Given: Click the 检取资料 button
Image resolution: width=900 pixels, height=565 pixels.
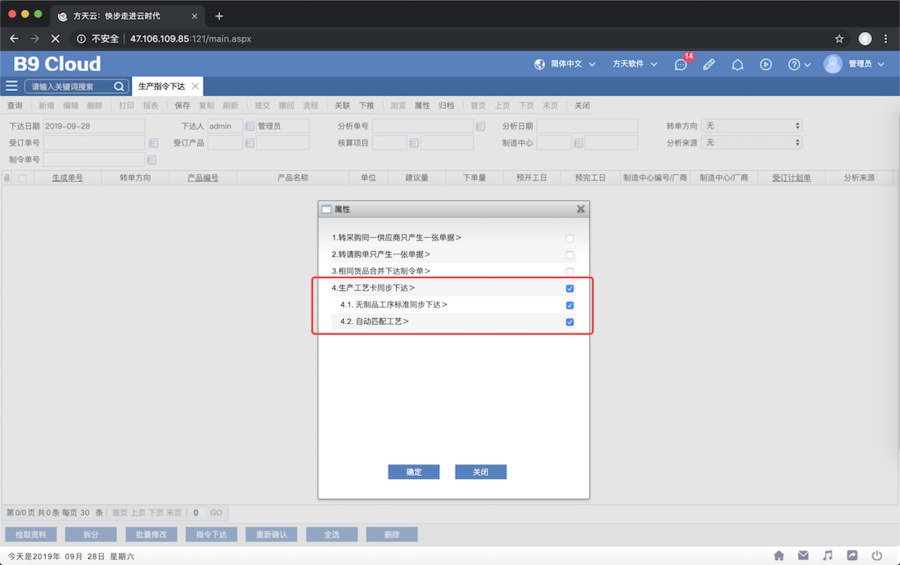Looking at the screenshot, I should [x=31, y=535].
